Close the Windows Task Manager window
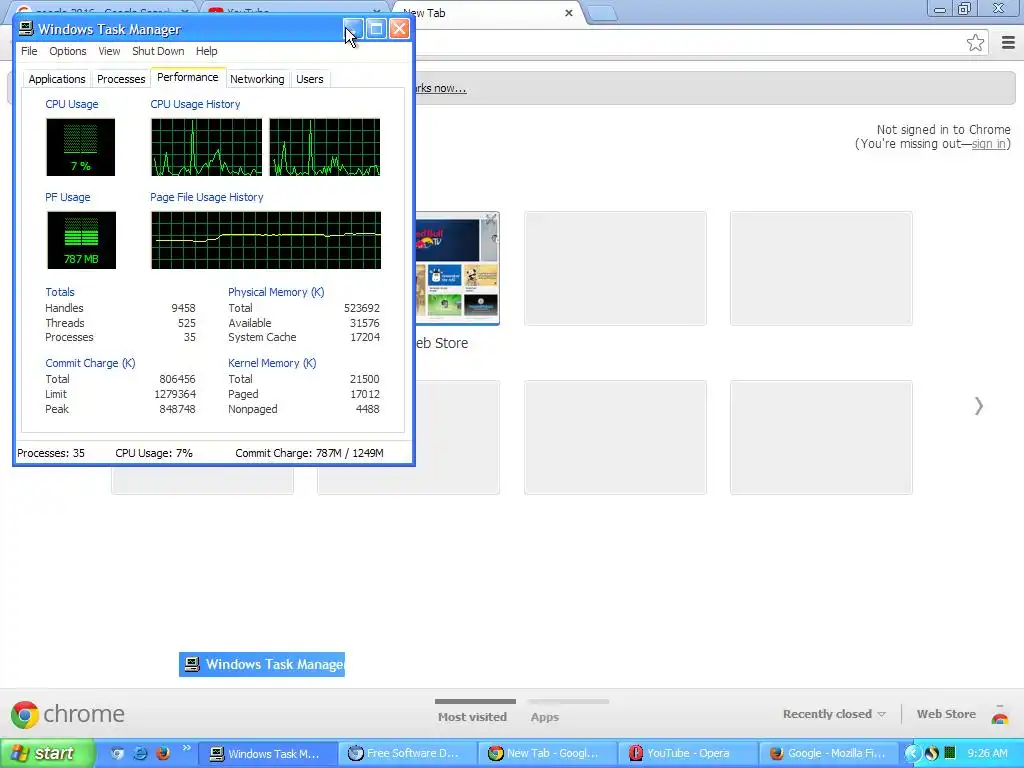1024x768 pixels. (x=399, y=29)
